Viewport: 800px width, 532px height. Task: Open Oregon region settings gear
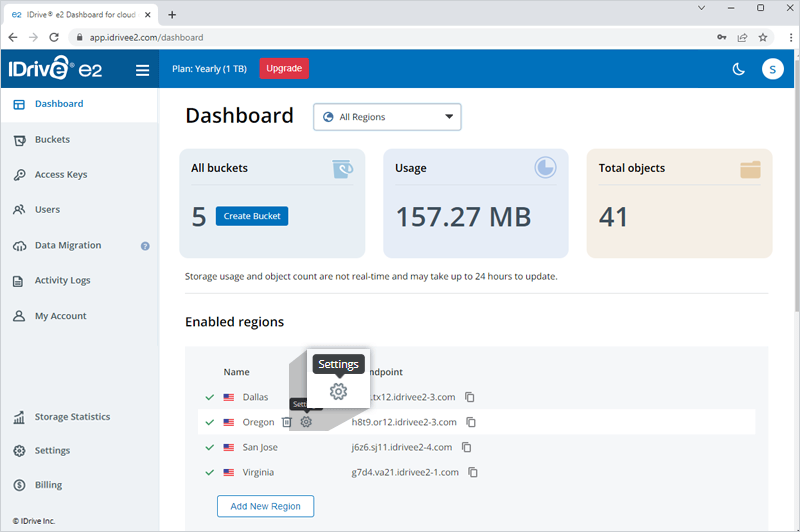(x=306, y=422)
